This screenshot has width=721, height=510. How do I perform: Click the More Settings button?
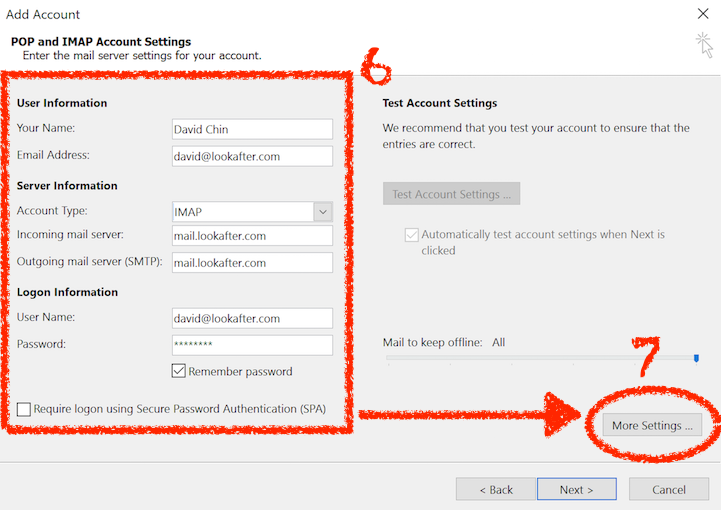pos(652,425)
